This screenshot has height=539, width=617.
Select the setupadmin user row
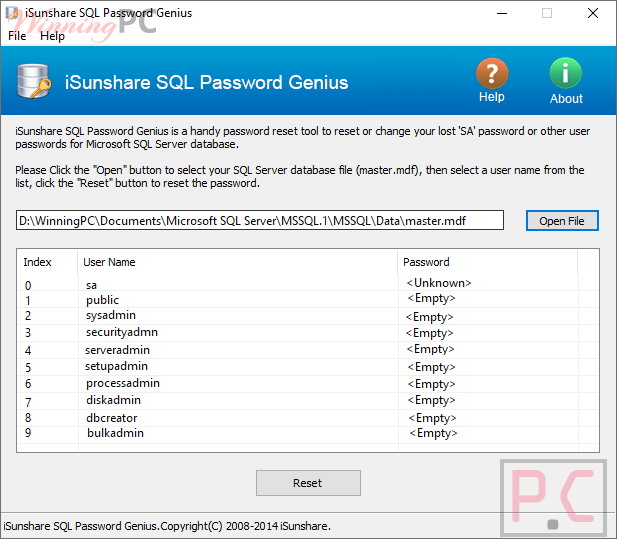[308, 367]
